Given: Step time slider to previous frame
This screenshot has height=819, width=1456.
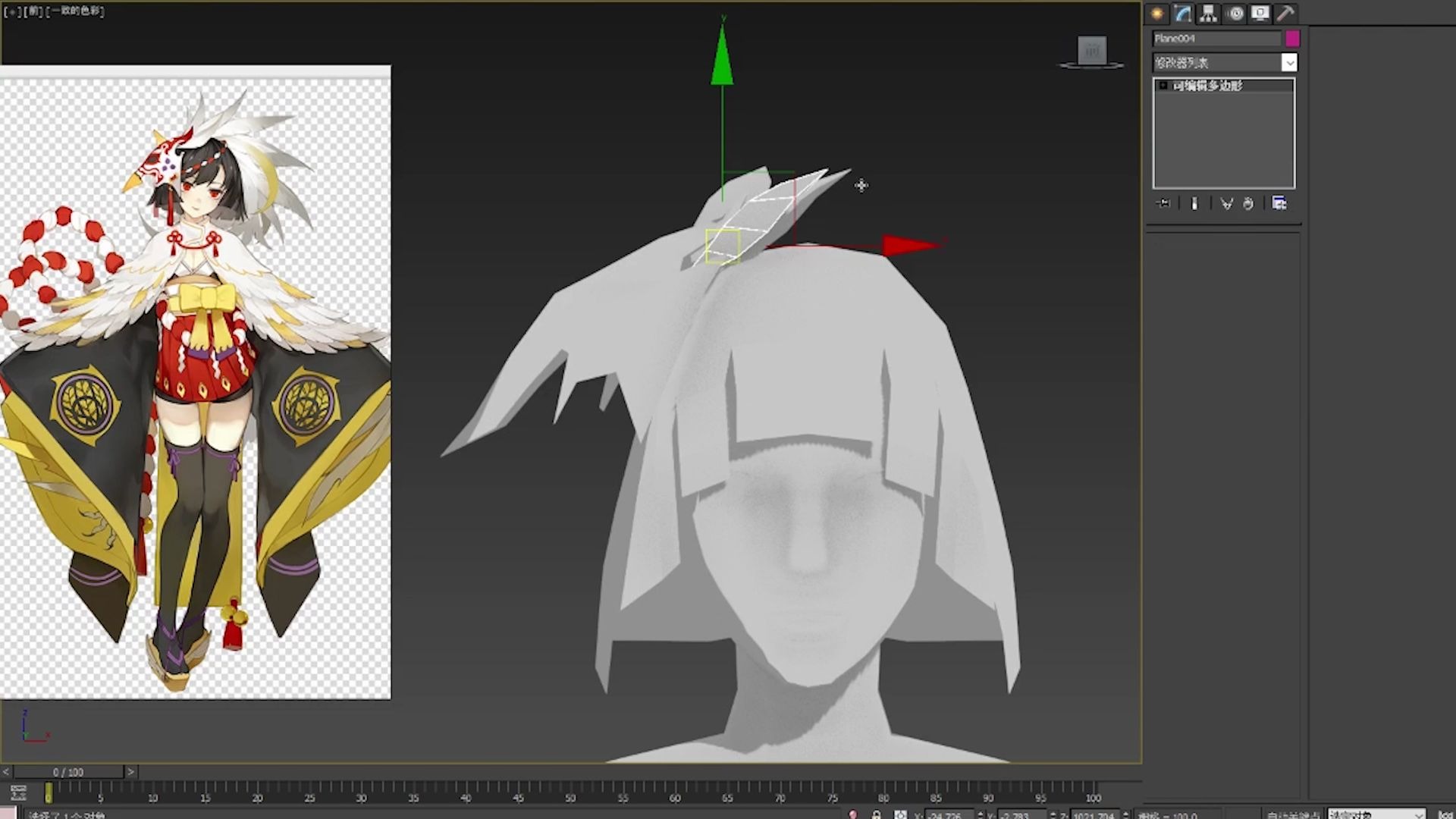Looking at the screenshot, I should tap(6, 772).
